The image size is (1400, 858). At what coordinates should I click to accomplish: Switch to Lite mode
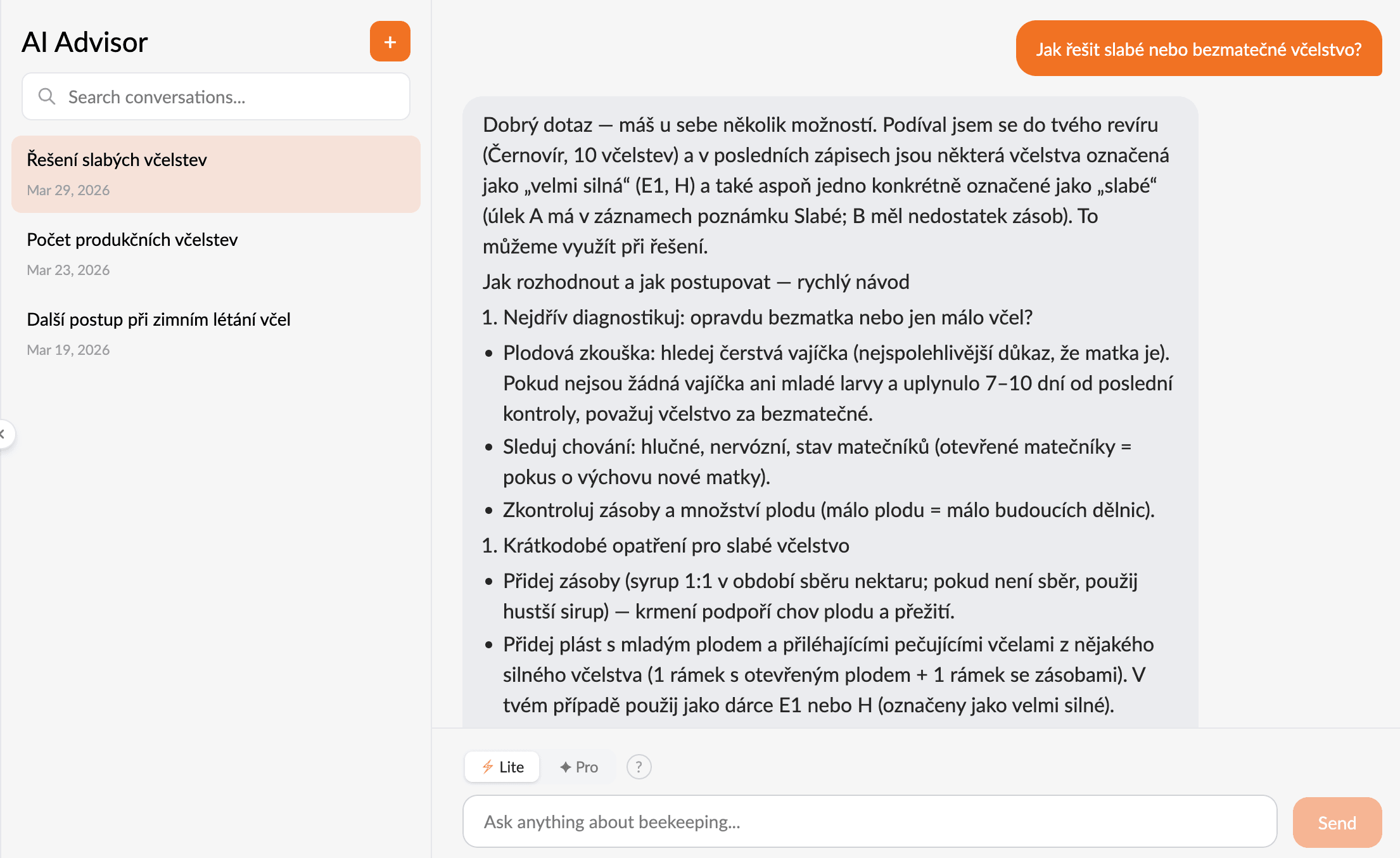[502, 767]
